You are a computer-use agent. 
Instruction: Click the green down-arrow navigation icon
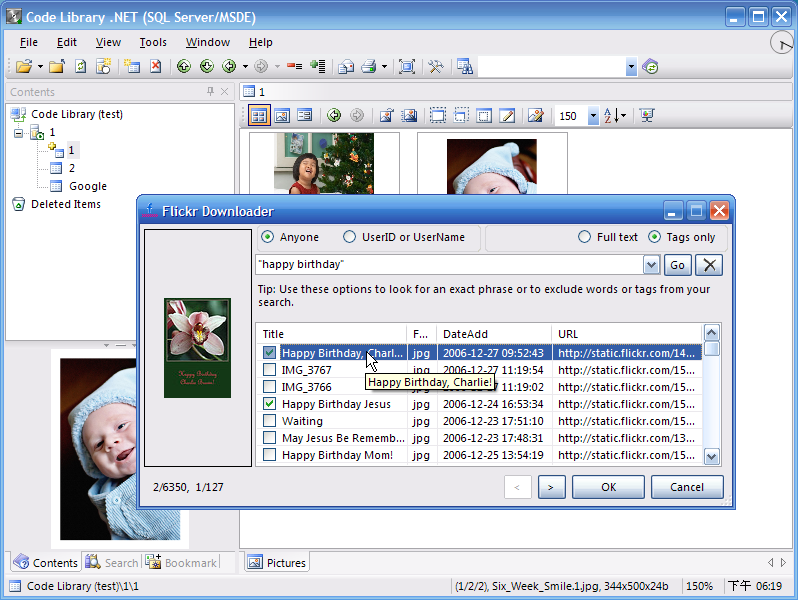point(207,67)
